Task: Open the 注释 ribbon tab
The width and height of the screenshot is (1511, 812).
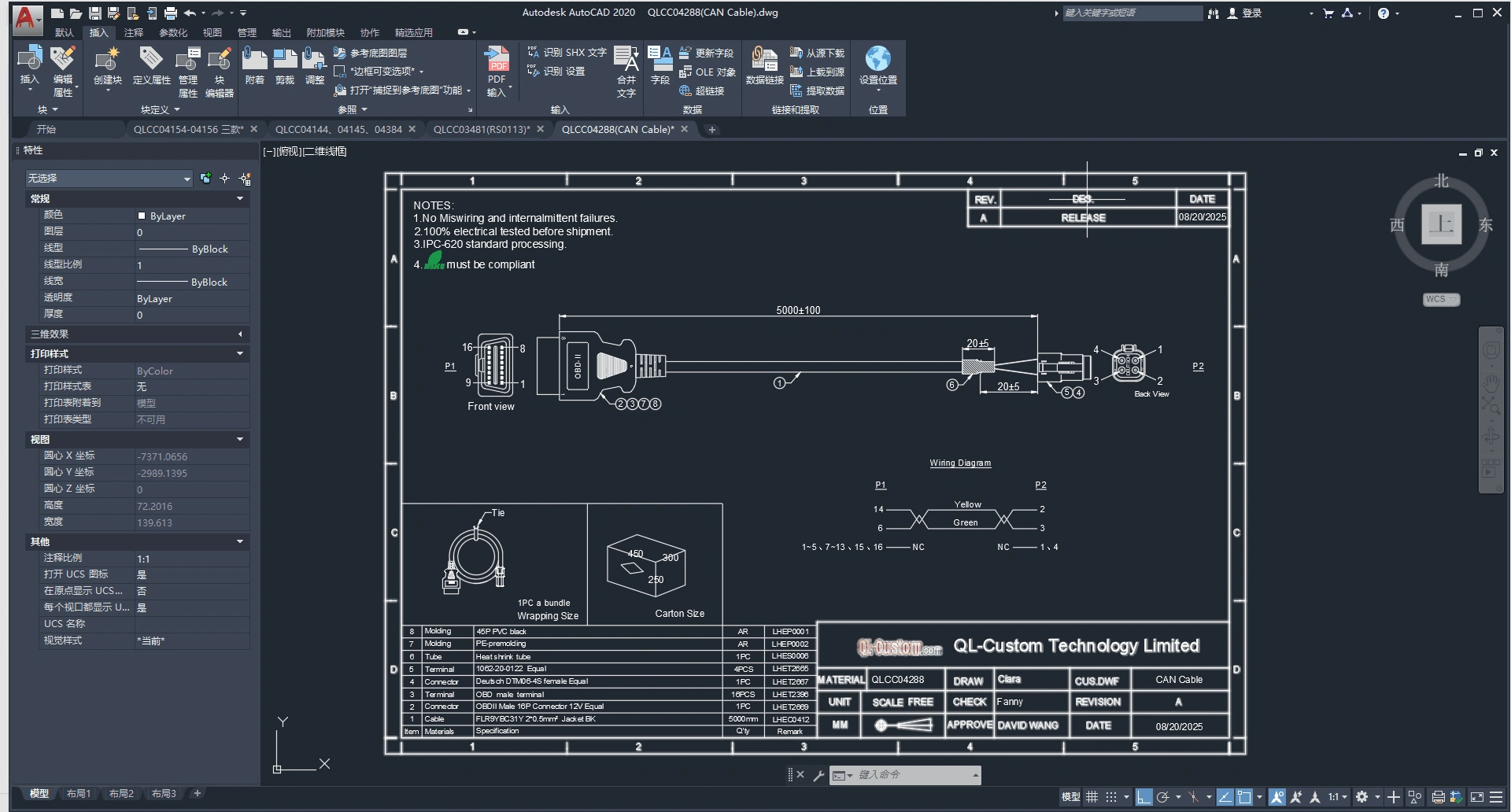Action: 134,32
